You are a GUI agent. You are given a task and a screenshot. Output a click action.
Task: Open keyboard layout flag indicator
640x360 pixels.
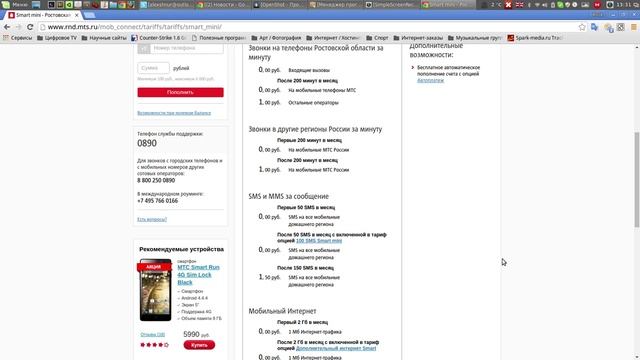[x=519, y=4]
